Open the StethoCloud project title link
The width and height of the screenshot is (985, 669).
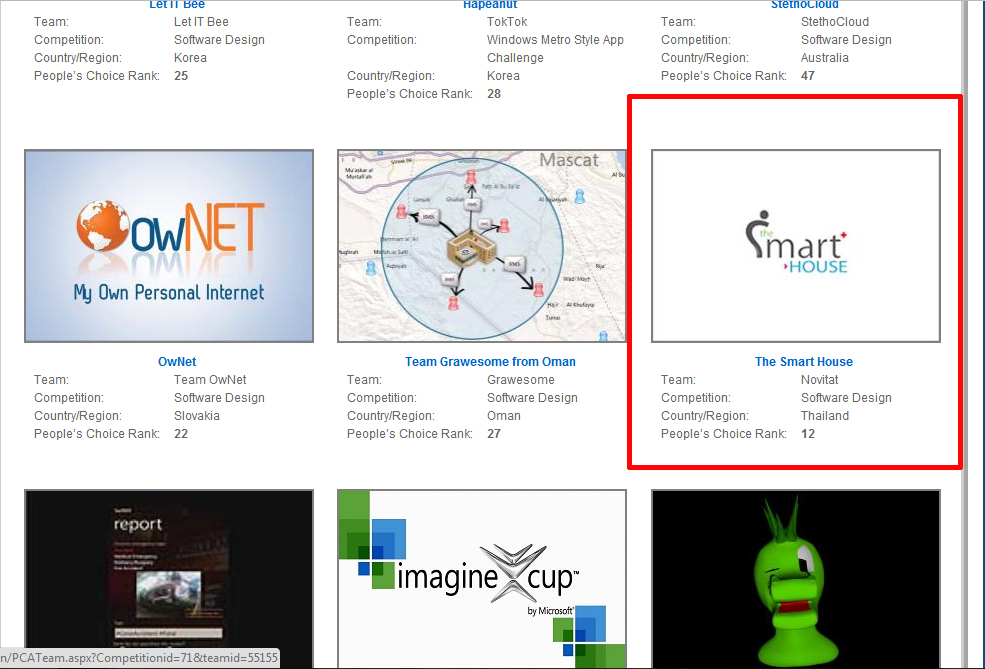tap(804, 5)
